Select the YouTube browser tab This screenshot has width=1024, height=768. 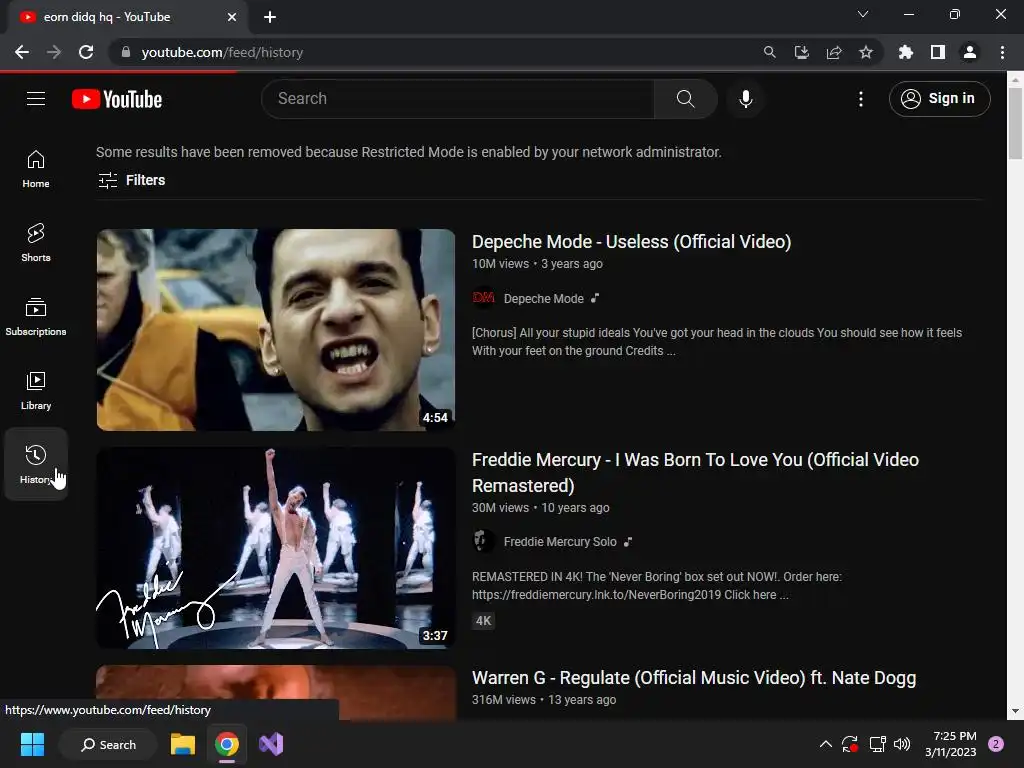click(x=127, y=17)
